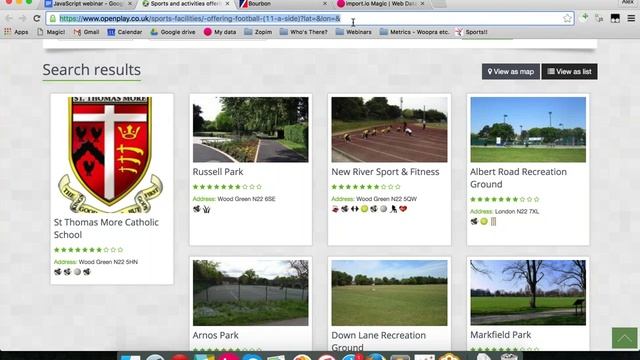Viewport: 640px width, 360px height.
Task: Click the grey ball icon under St Thomas More
Action: point(77,272)
